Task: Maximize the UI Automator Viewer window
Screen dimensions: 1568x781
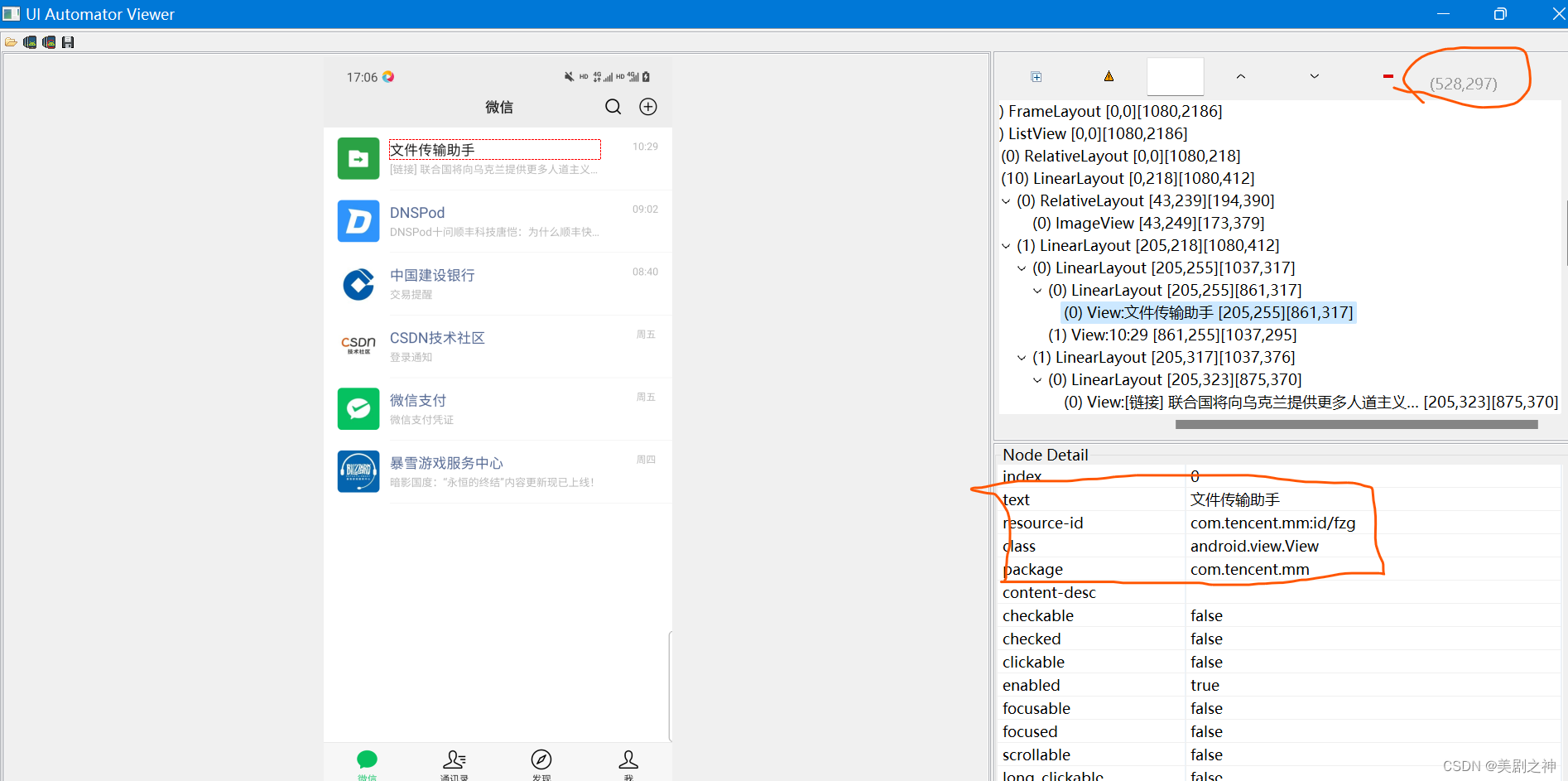Action: coord(1500,14)
